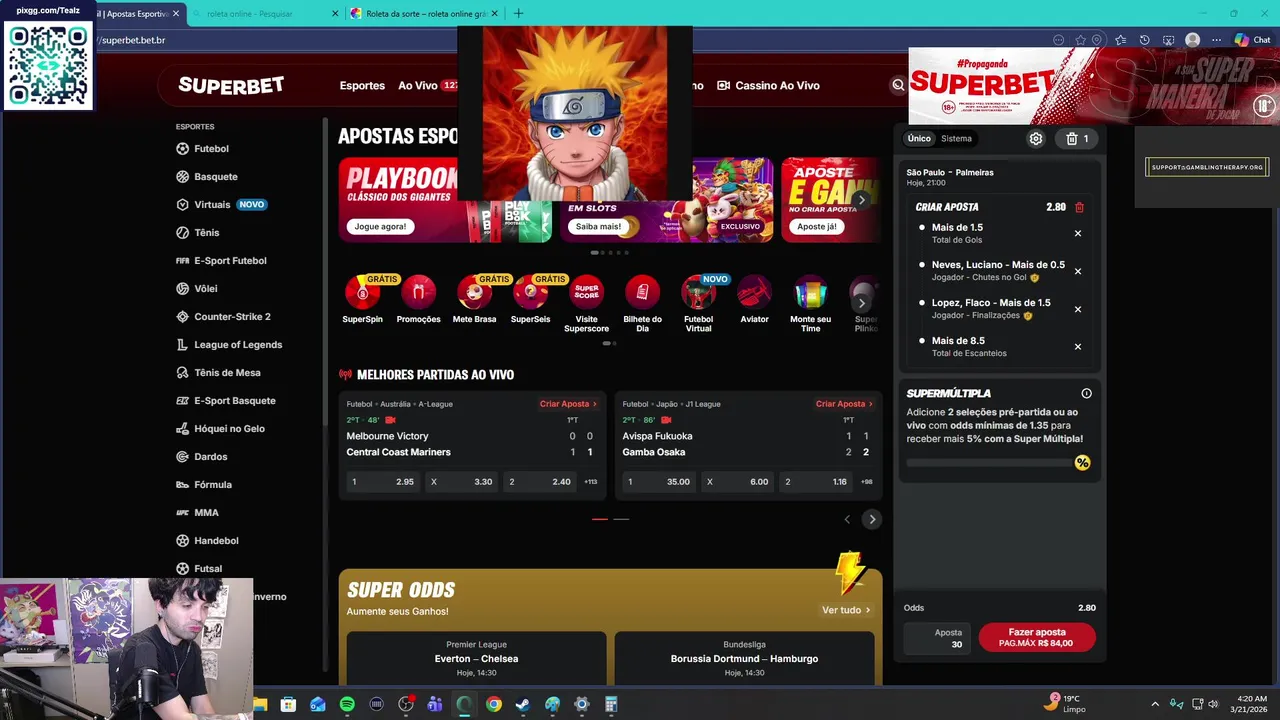Switch to the roleta online Pesquisar tab
The width and height of the screenshot is (1280, 720).
coord(264,13)
